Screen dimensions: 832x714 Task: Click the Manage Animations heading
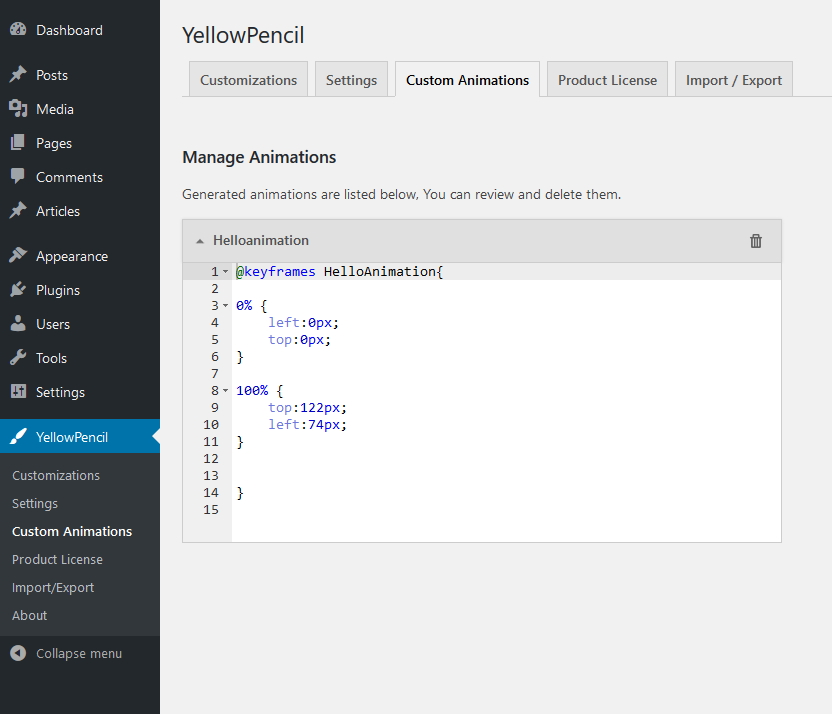[x=259, y=157]
